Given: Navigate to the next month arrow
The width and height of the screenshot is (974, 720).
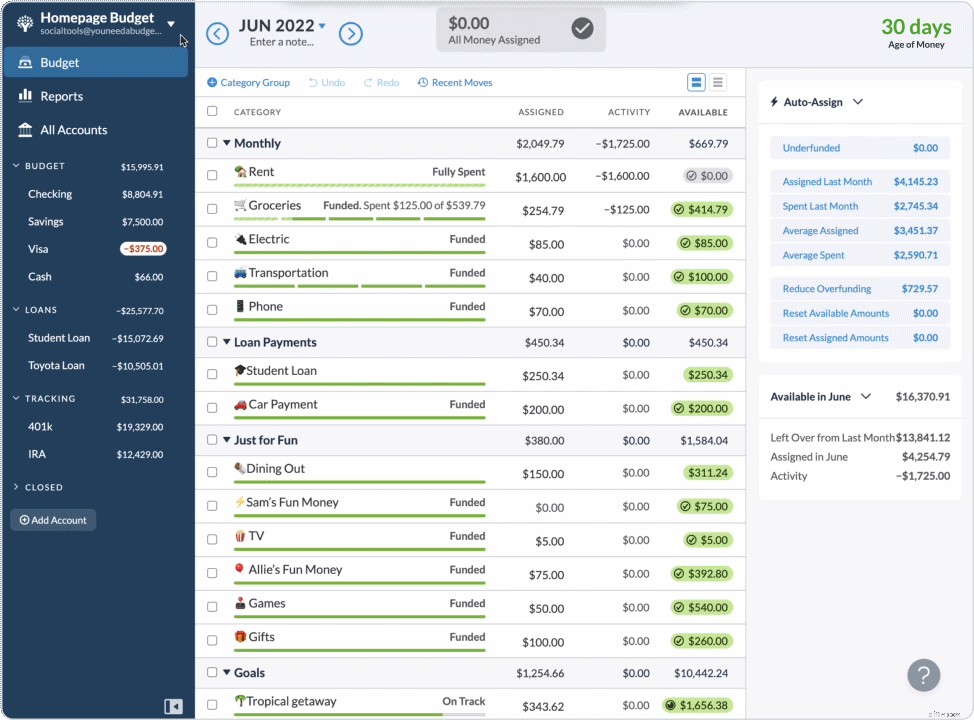Looking at the screenshot, I should tap(350, 33).
